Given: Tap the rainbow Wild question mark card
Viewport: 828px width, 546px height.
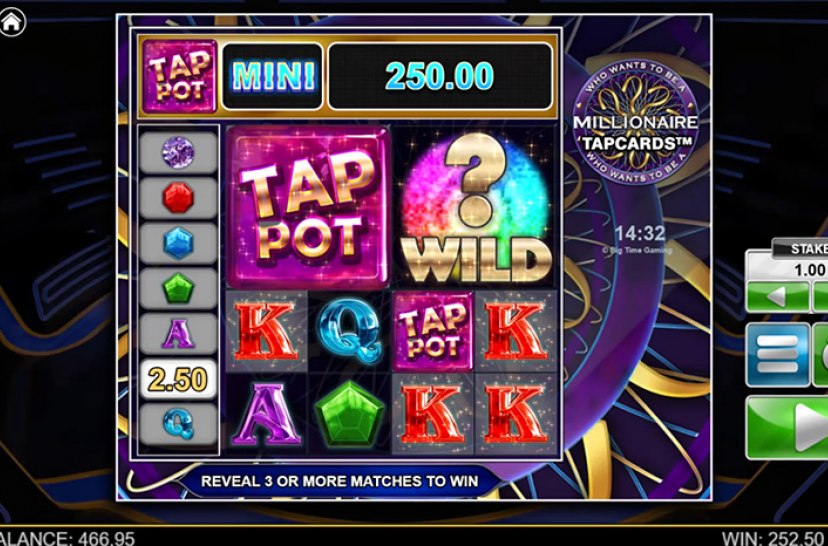Looking at the screenshot, I should point(476,207).
